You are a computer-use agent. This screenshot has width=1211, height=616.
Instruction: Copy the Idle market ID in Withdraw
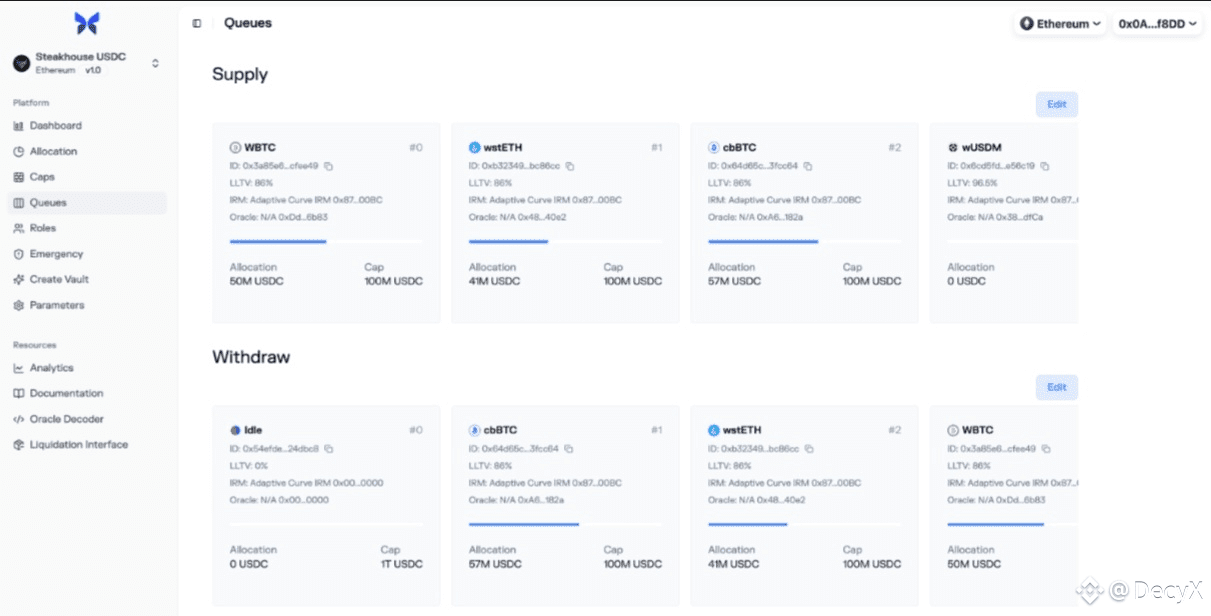point(329,449)
